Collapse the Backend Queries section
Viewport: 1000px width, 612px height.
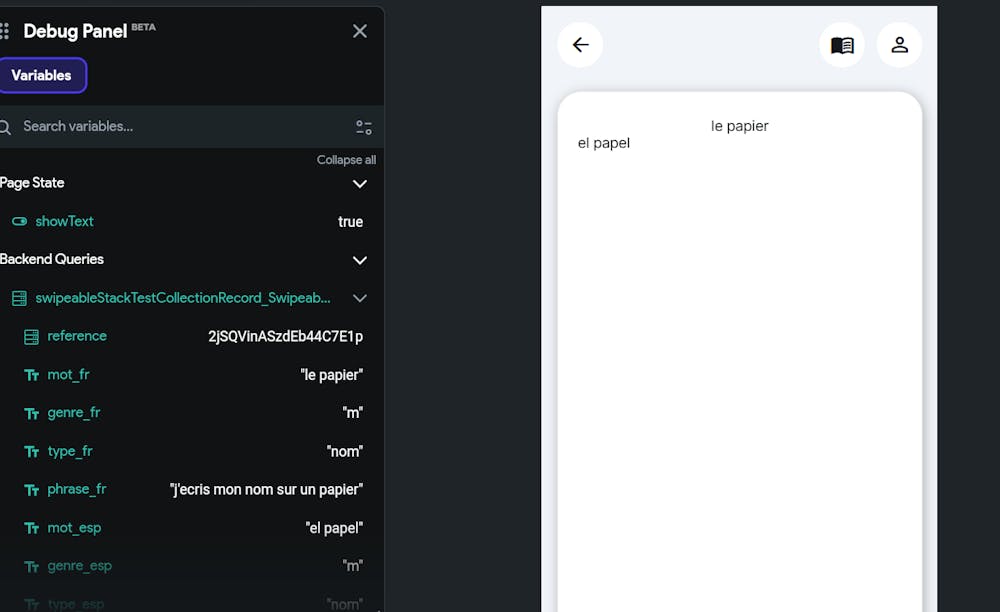[x=359, y=260]
